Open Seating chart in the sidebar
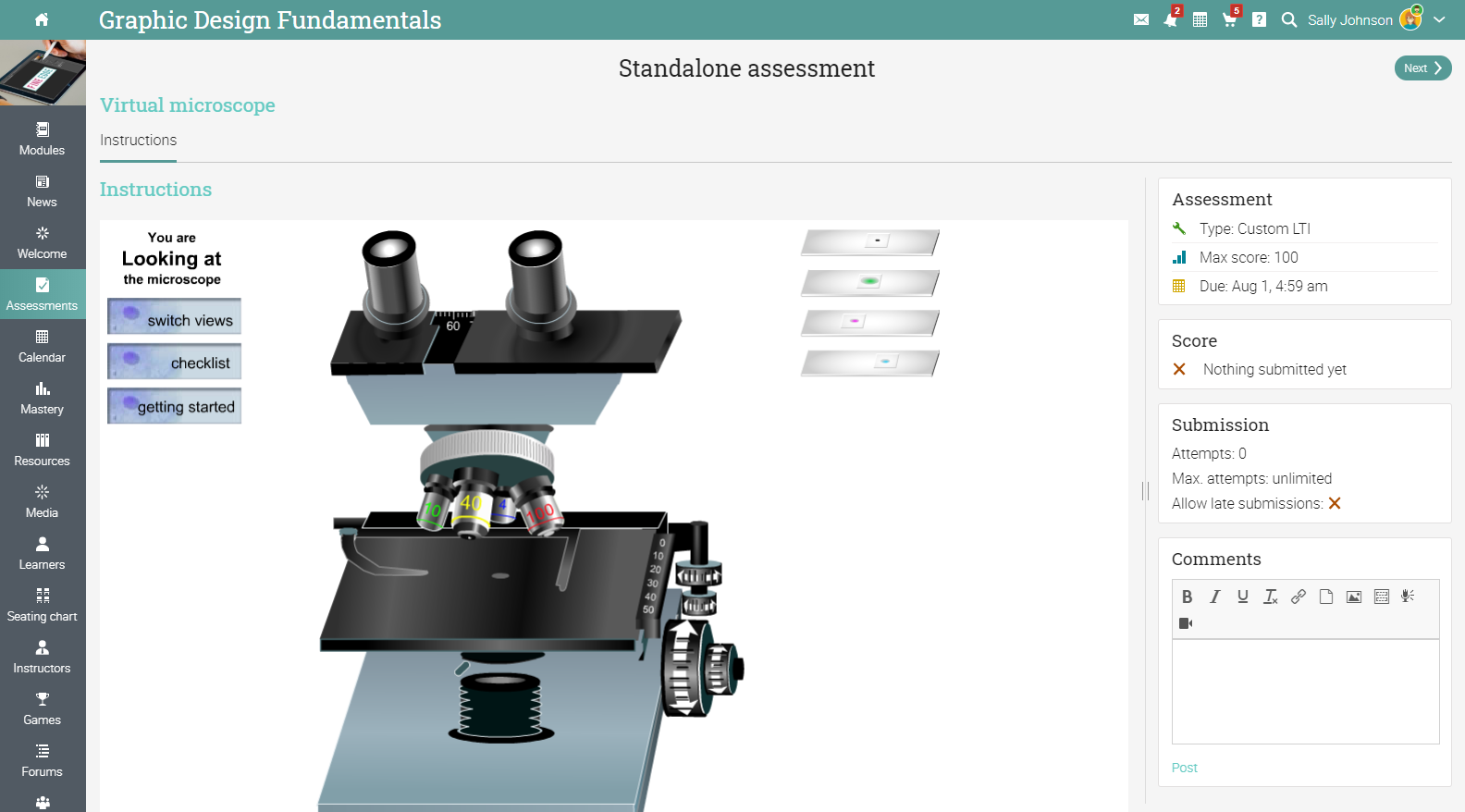Screen dimensions: 1465x812 pos(43,605)
